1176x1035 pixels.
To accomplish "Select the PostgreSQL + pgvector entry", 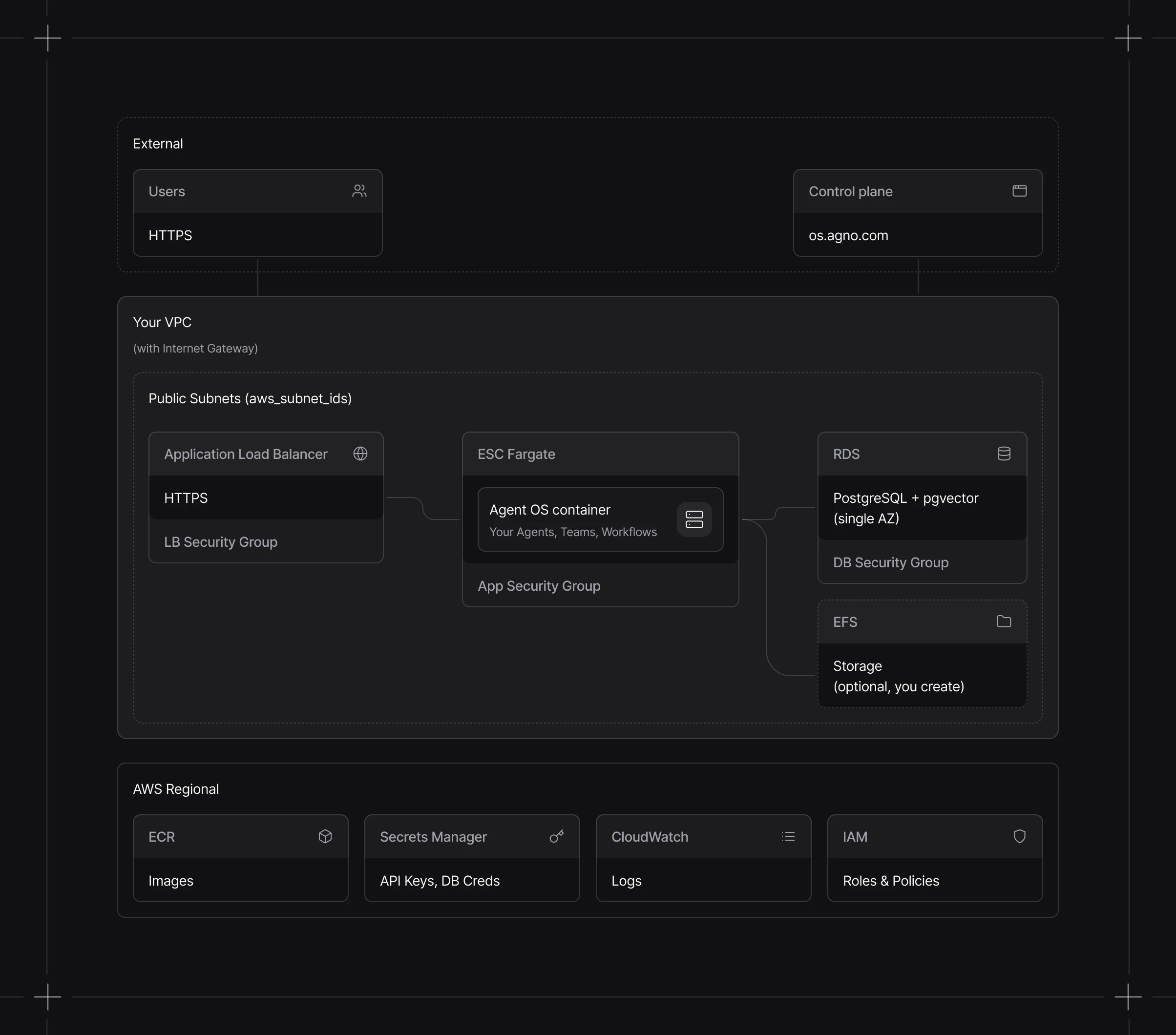I will click(x=905, y=508).
